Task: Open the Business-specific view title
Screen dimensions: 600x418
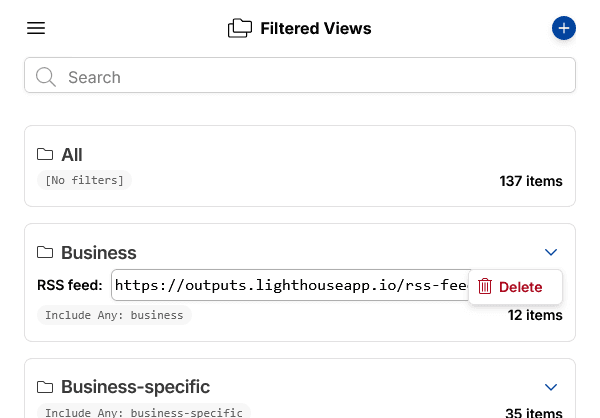Action: click(x=135, y=387)
